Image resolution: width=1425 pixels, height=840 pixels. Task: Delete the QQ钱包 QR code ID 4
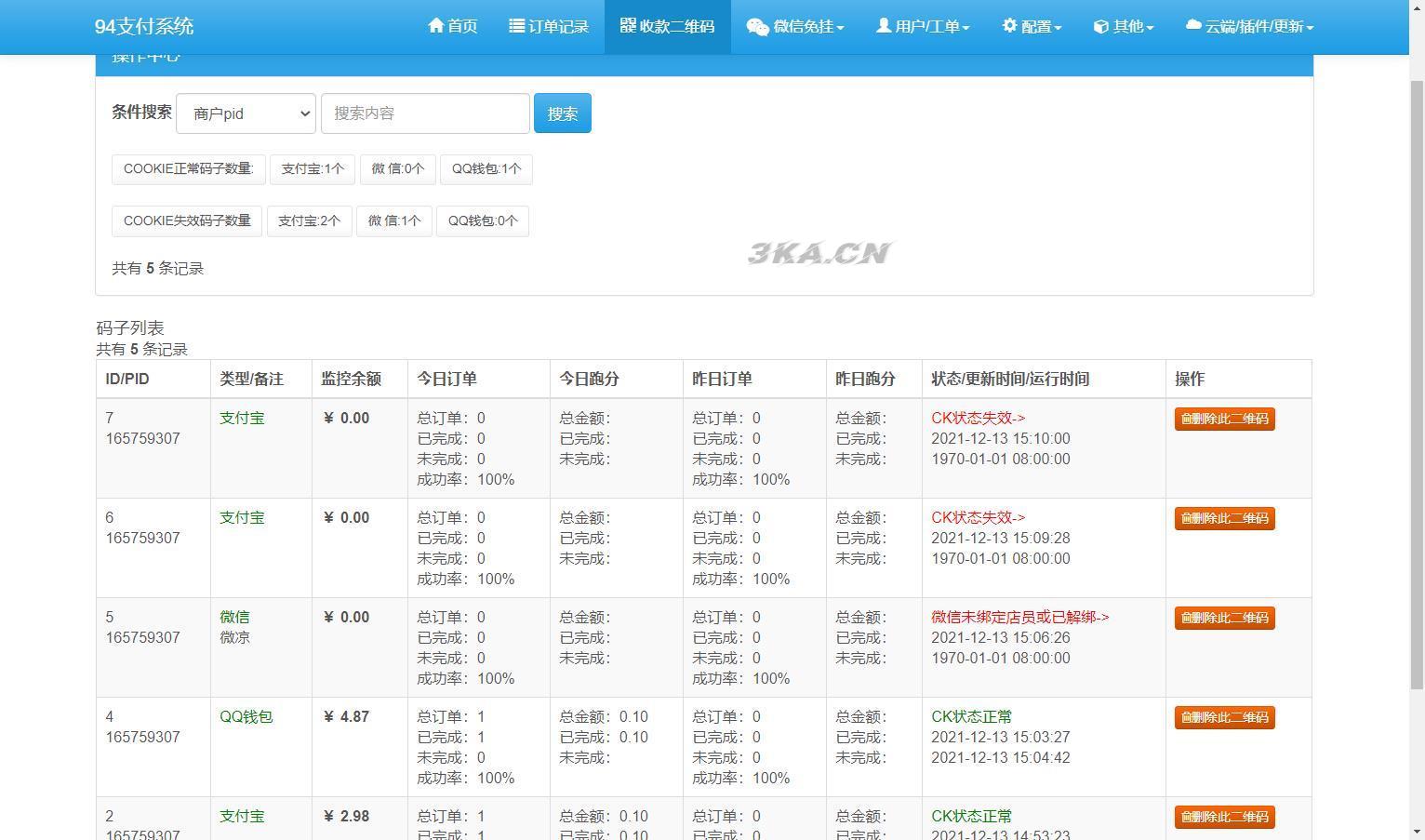pos(1224,717)
